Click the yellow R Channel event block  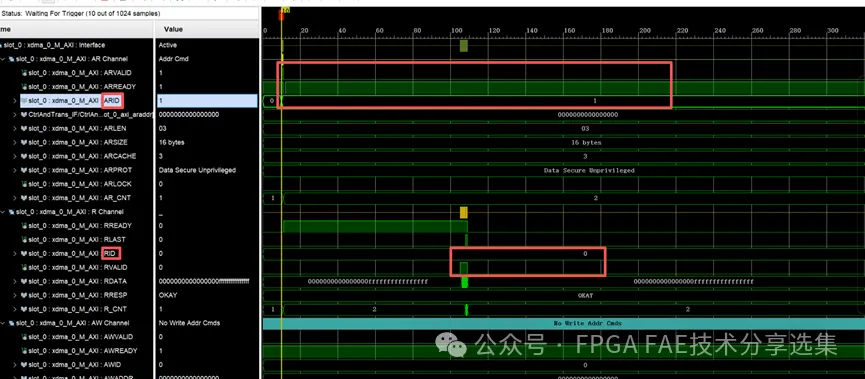point(464,212)
